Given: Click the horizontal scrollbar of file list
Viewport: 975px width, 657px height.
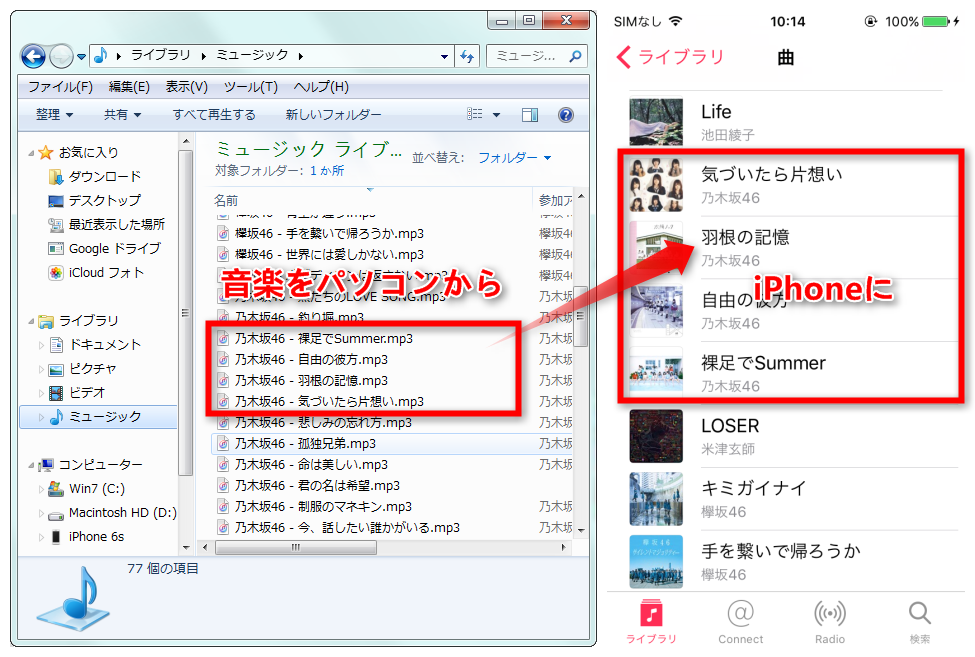Looking at the screenshot, I should click(x=295, y=548).
